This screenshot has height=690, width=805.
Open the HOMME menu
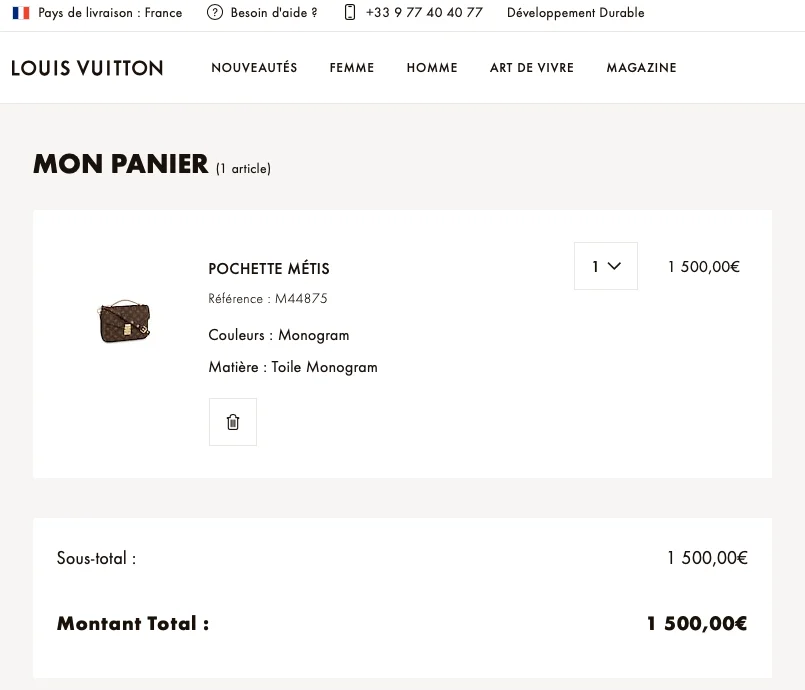tap(431, 67)
